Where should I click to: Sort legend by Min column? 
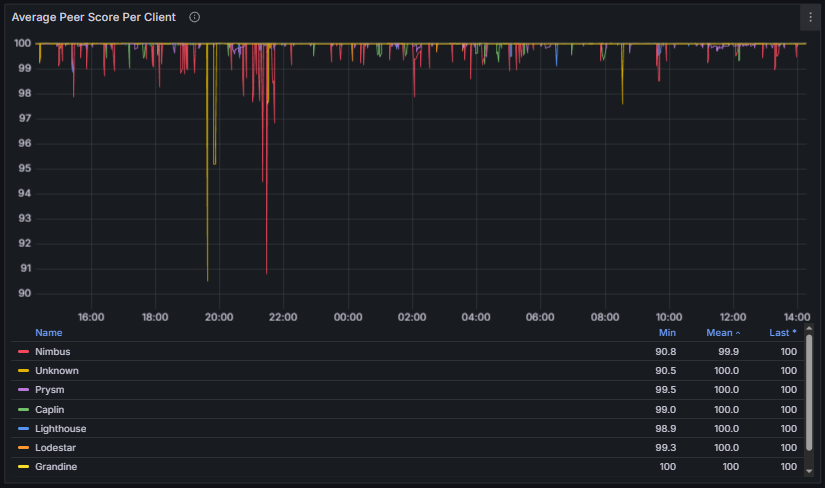[667, 332]
